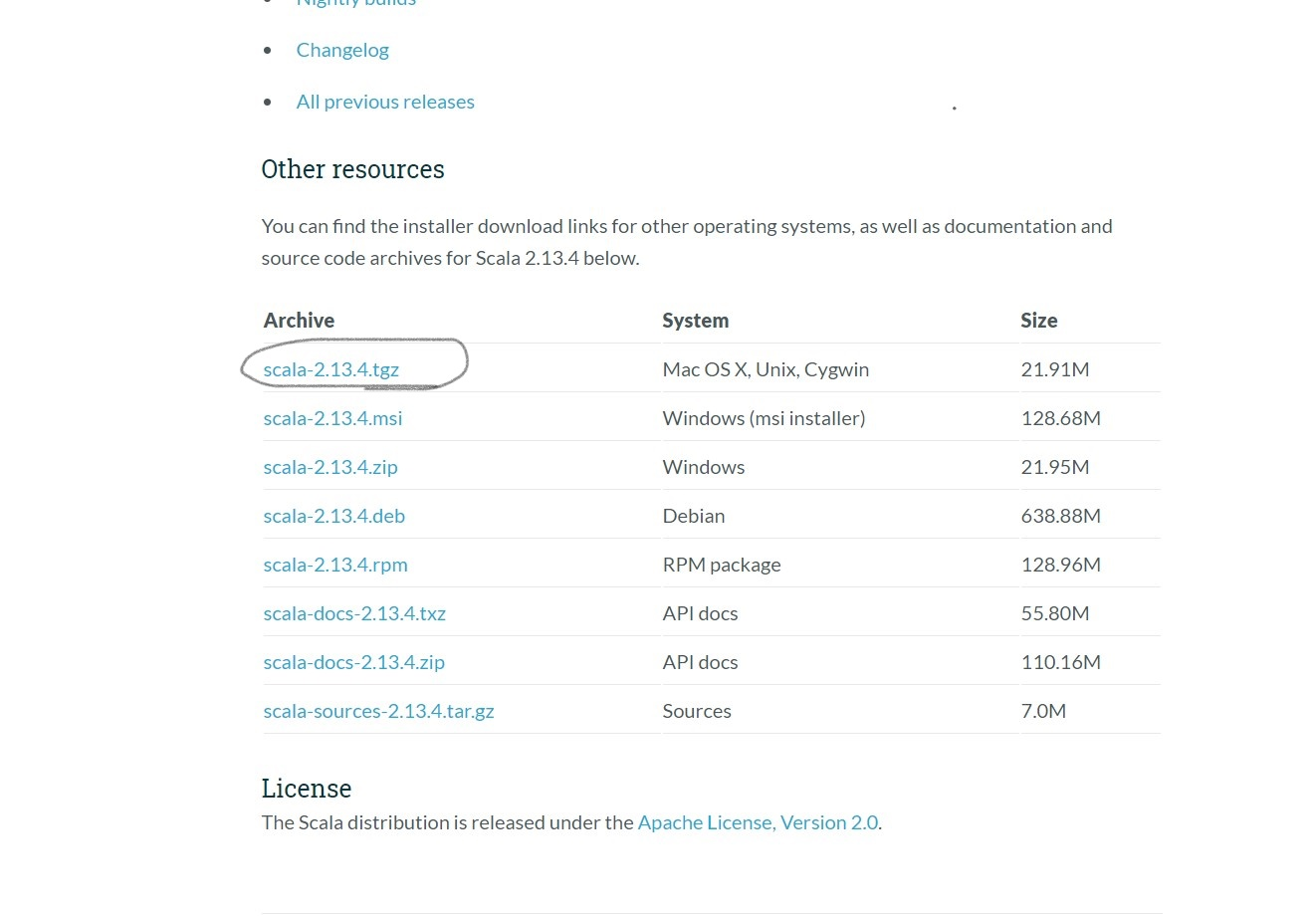
Task: Download scala-2.13.4.zip for Windows
Action: pos(330,467)
